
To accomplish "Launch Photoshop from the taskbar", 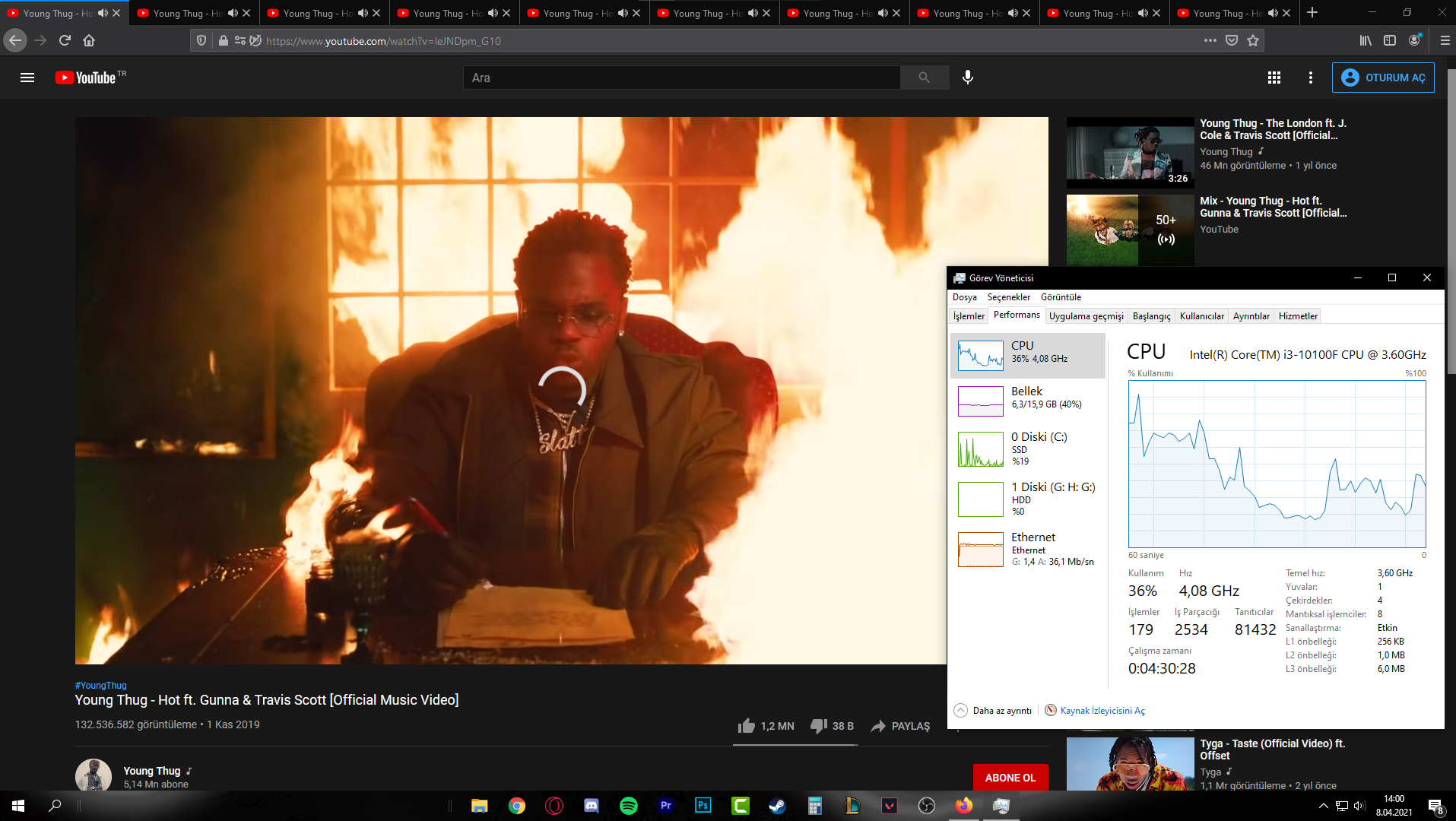I will 703,806.
